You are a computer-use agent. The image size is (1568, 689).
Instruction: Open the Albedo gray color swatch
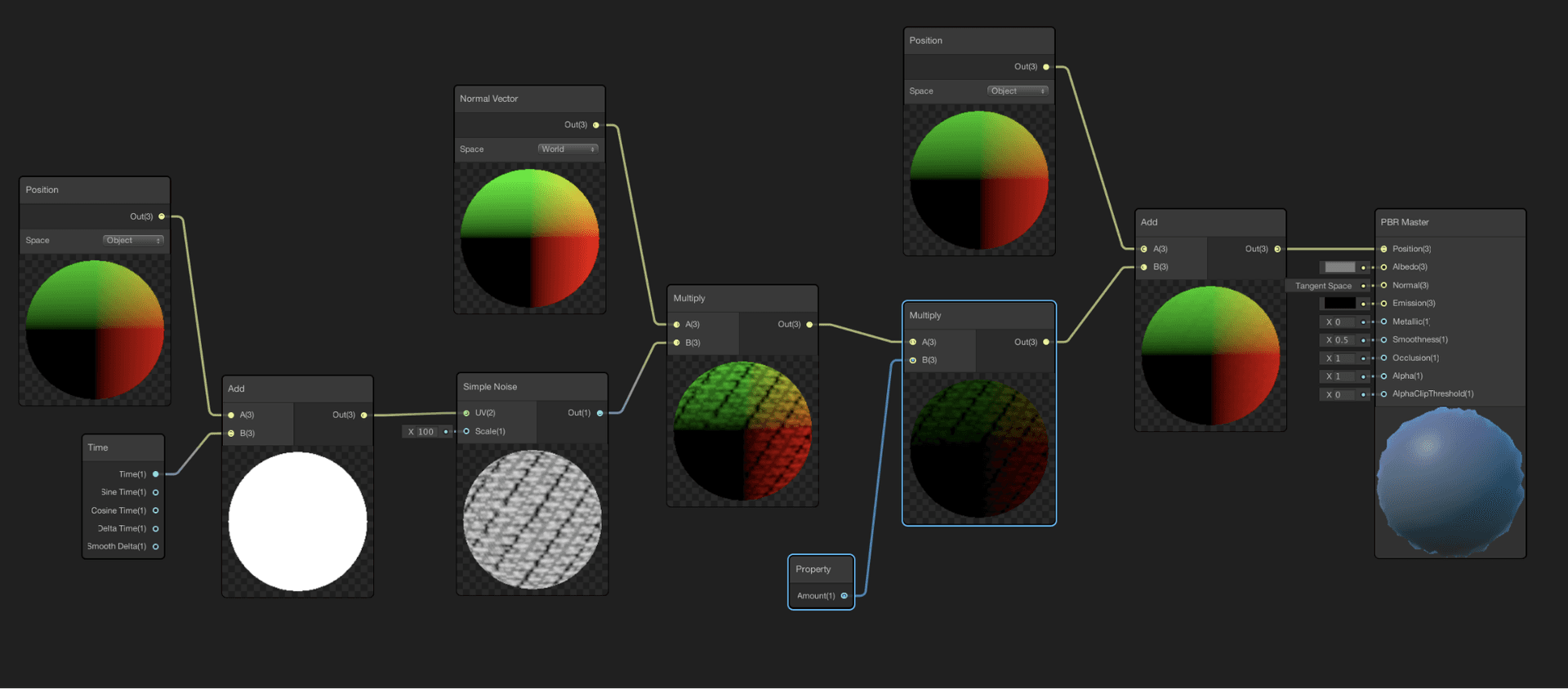1339,267
